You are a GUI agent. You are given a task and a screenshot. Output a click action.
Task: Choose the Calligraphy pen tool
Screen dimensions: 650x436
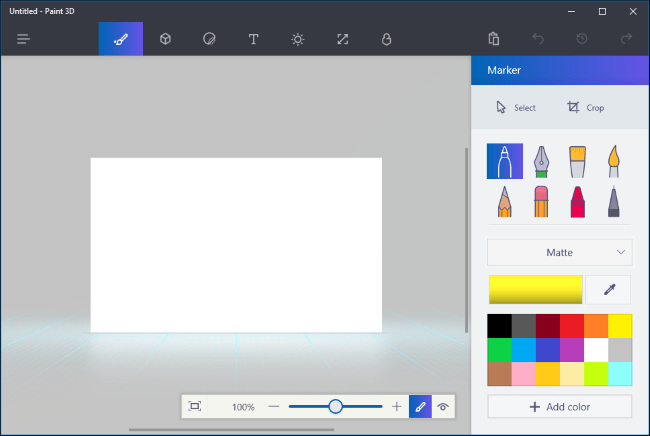[541, 161]
